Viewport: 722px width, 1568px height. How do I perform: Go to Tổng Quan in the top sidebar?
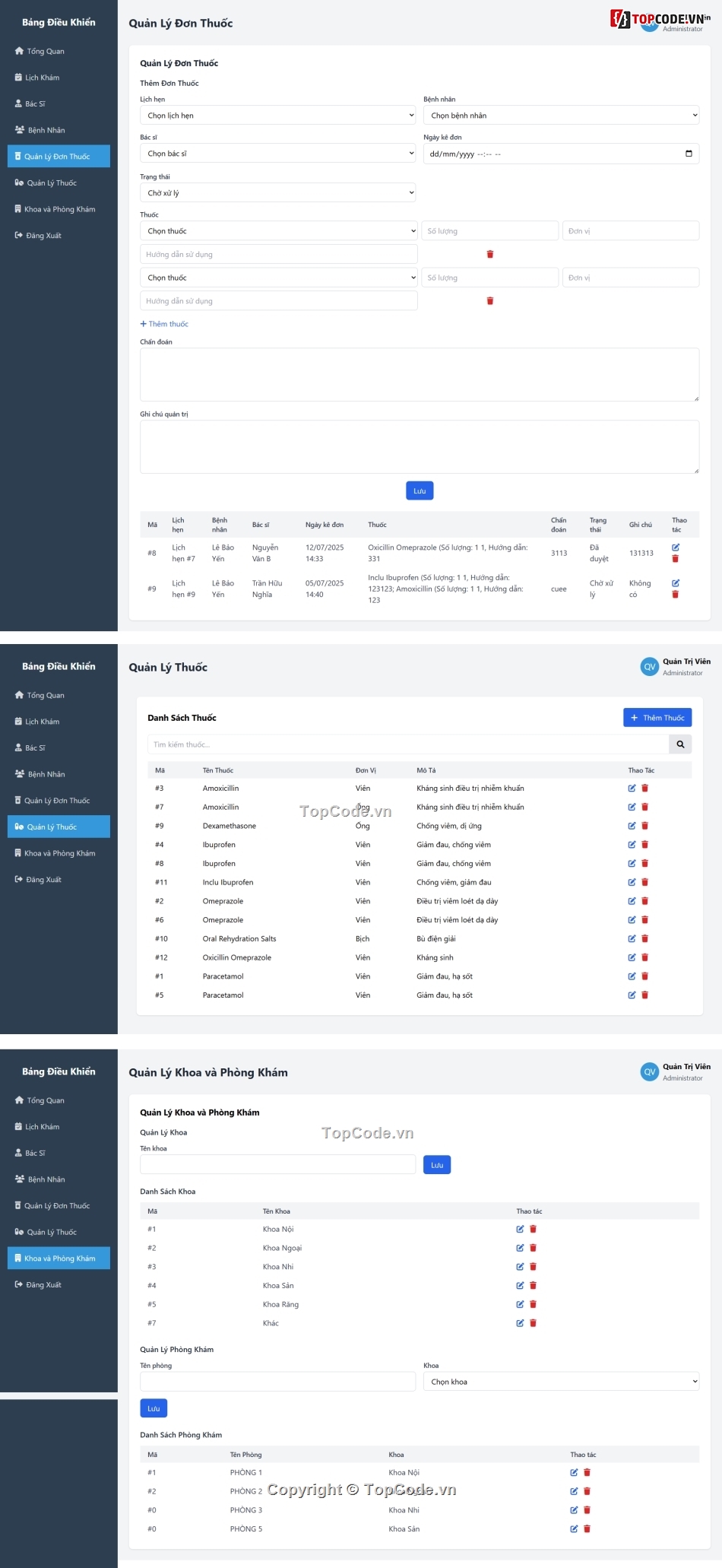[x=45, y=52]
